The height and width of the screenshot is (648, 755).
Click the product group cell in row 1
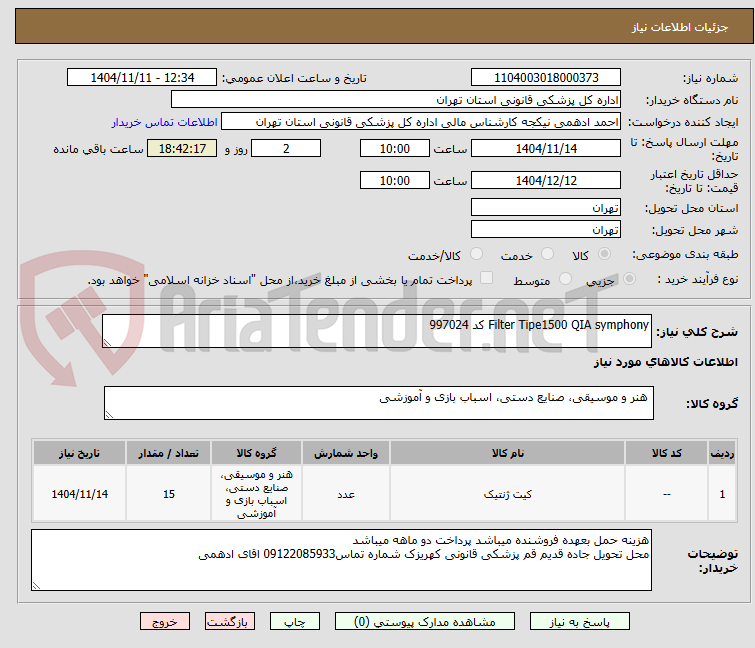coord(256,494)
